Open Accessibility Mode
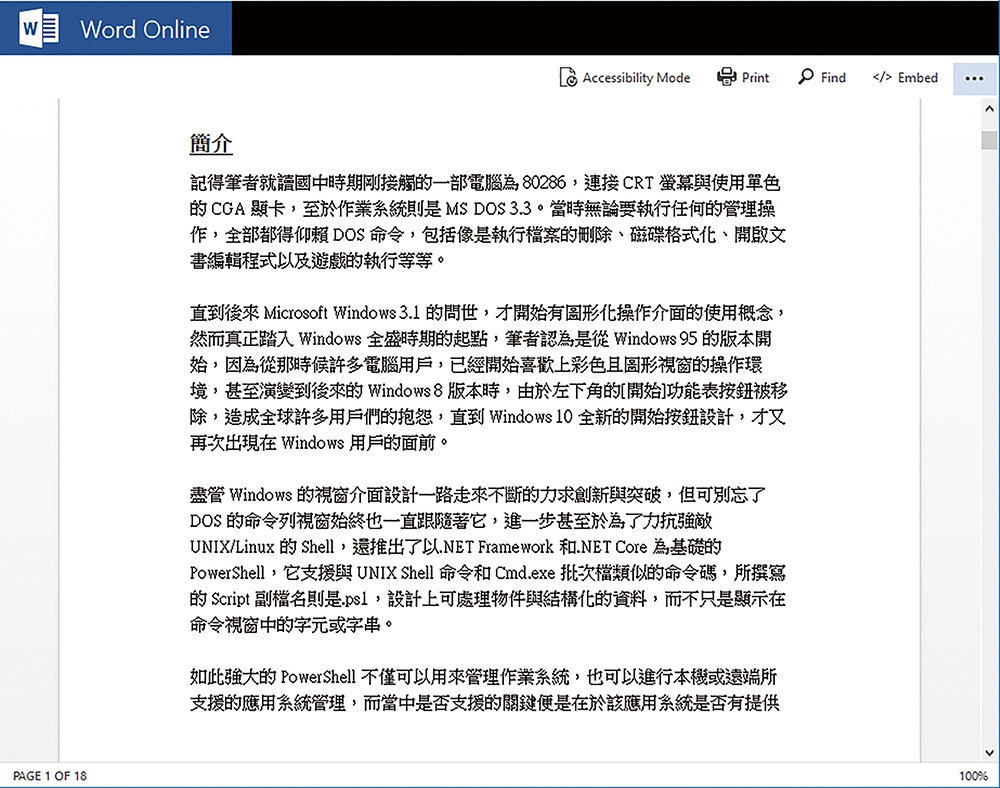The width and height of the screenshot is (1000, 788). click(624, 78)
